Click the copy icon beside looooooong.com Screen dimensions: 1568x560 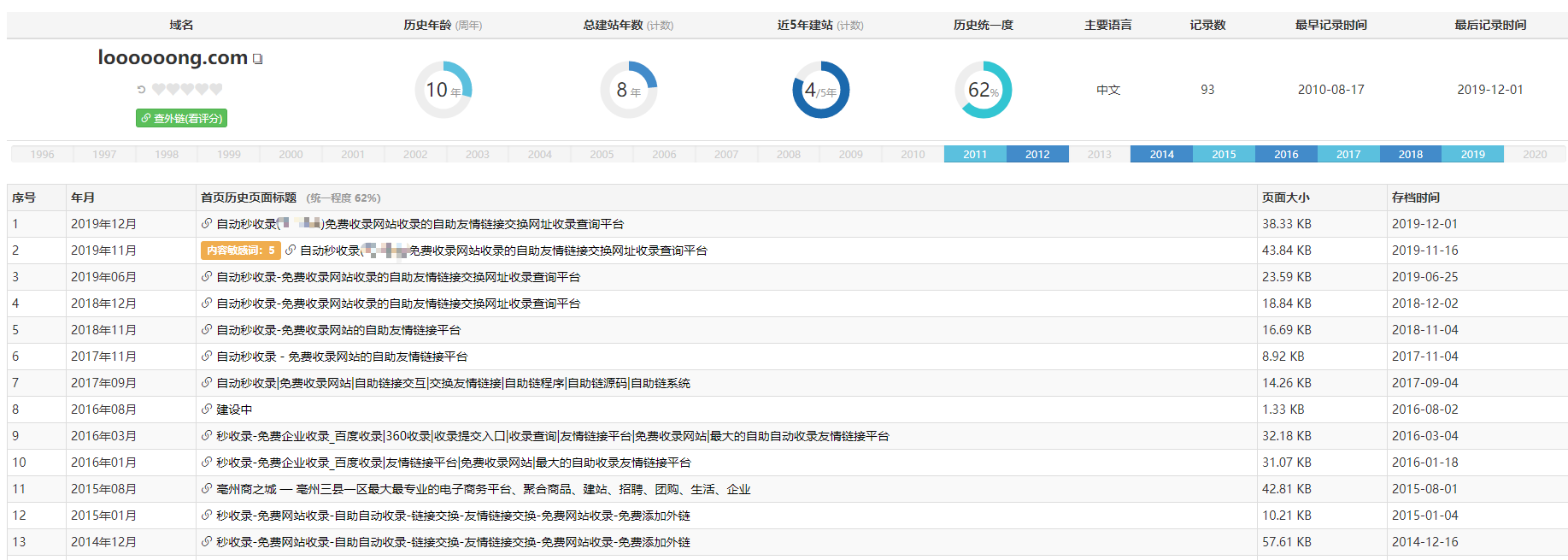coord(257,59)
